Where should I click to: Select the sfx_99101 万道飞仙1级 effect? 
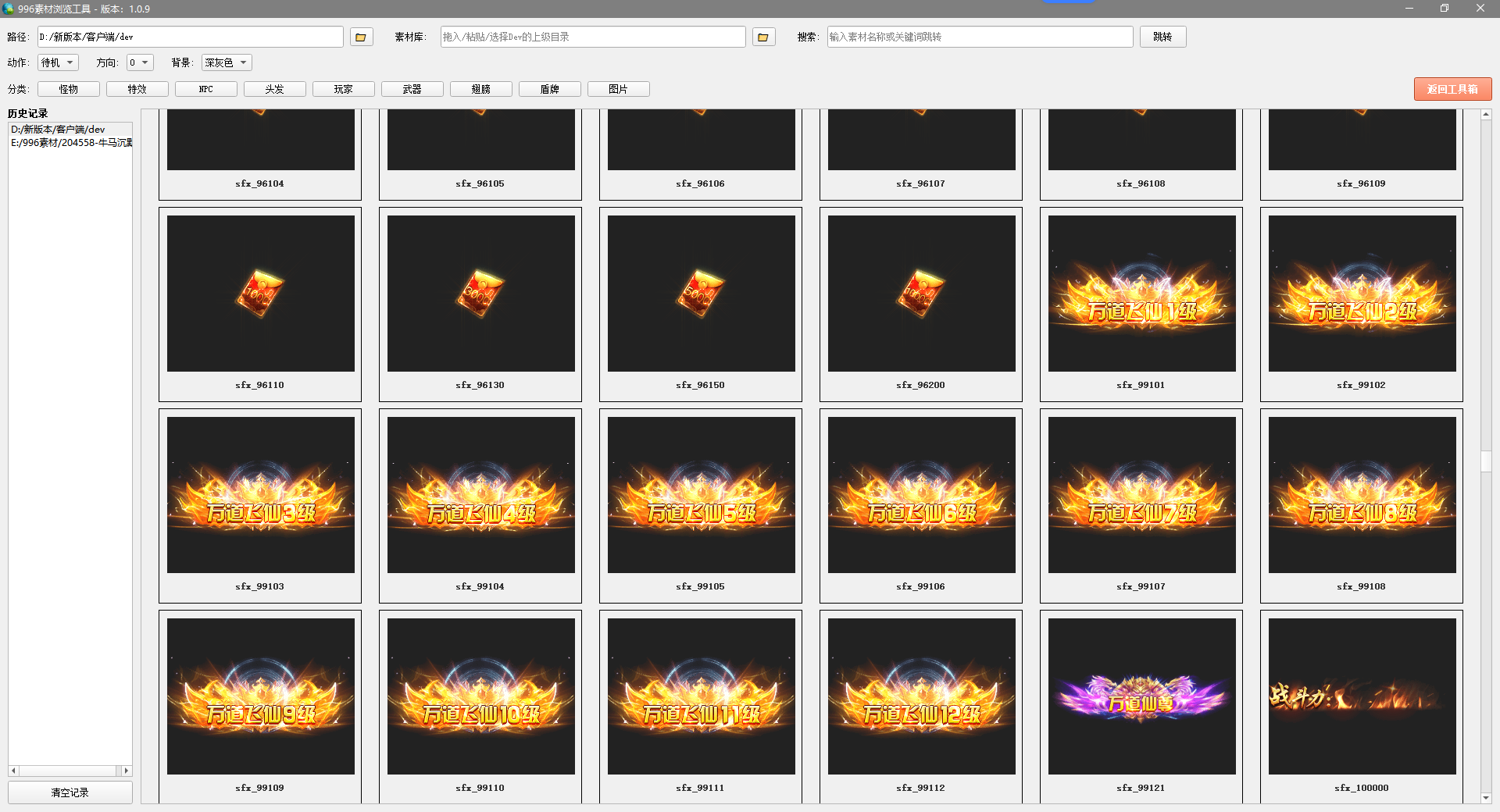click(x=1141, y=294)
